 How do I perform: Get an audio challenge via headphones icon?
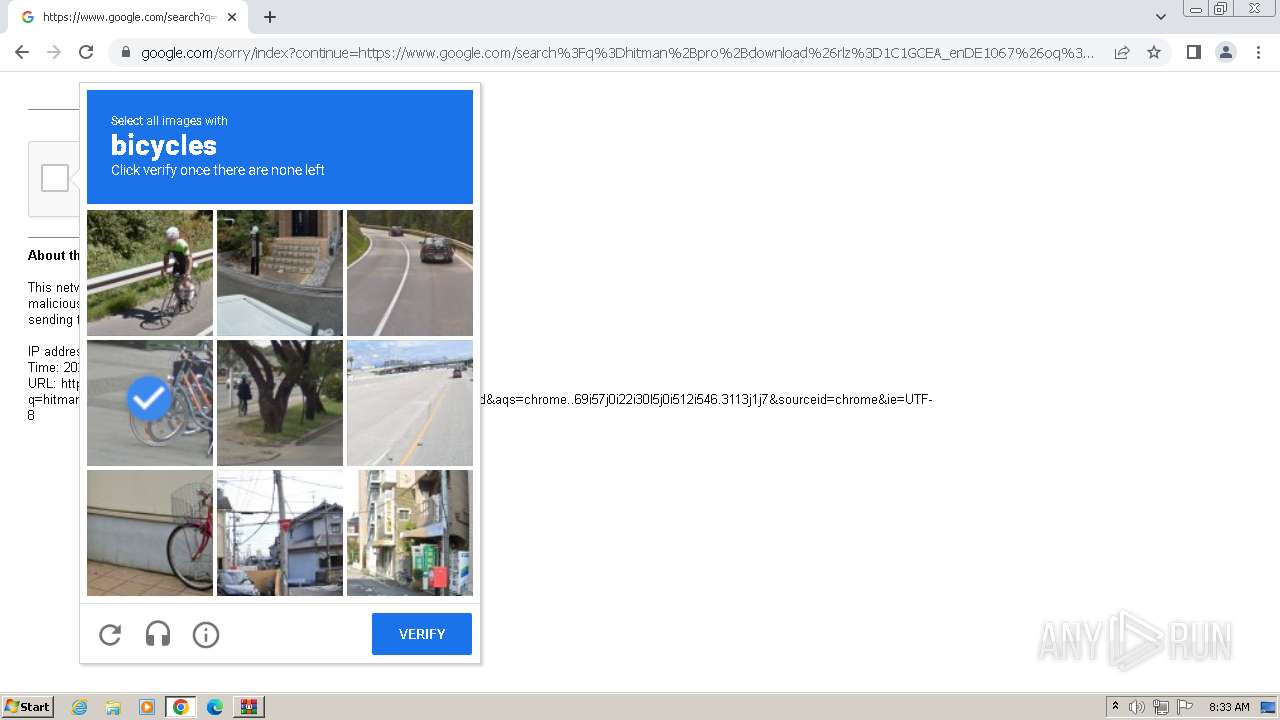point(158,634)
